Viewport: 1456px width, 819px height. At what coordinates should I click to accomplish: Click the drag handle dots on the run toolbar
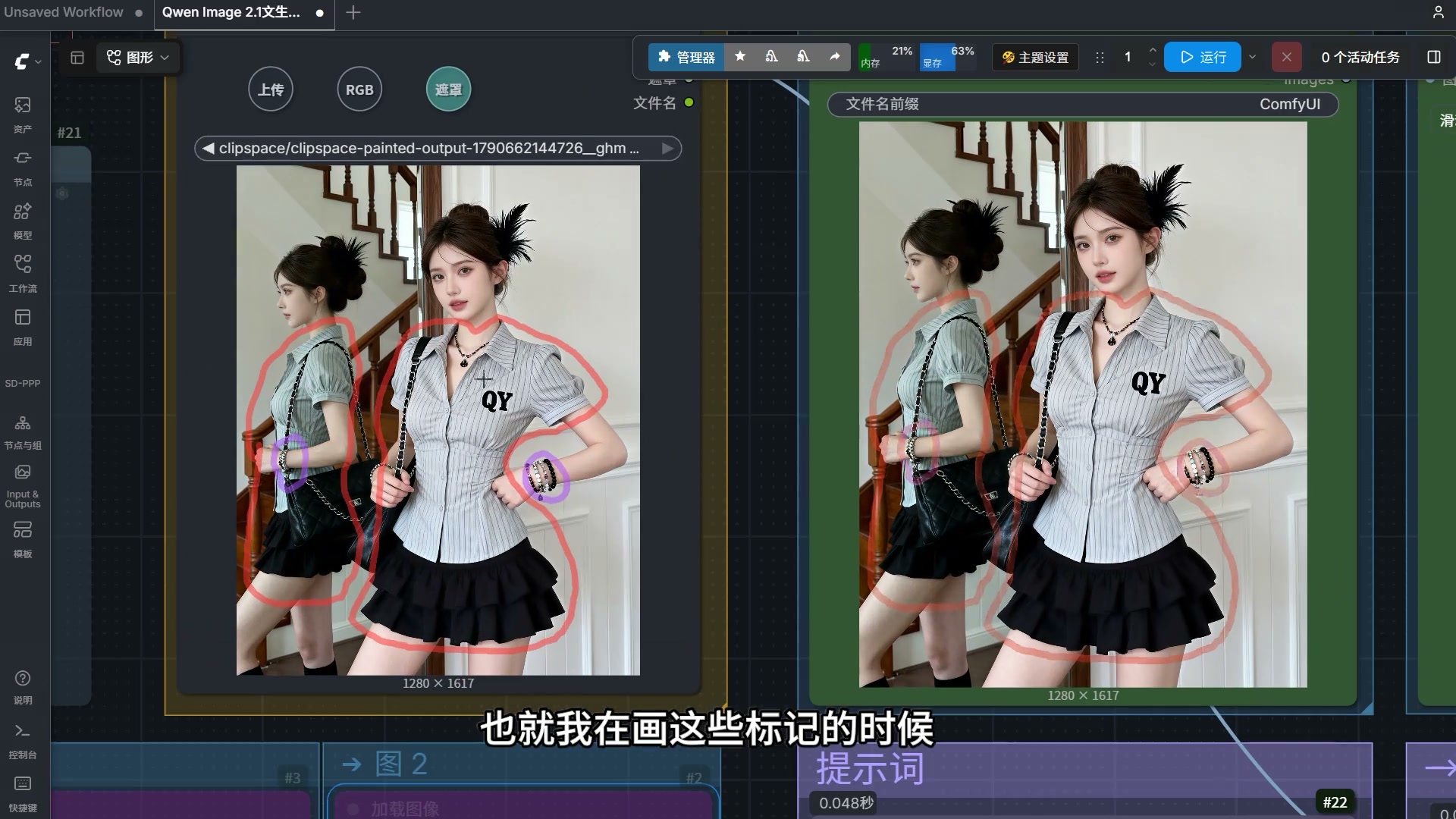[1100, 57]
